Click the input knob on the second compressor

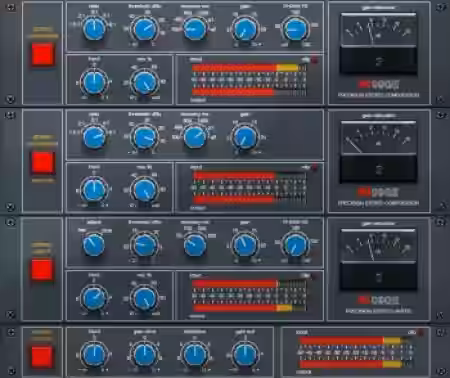pos(94,190)
